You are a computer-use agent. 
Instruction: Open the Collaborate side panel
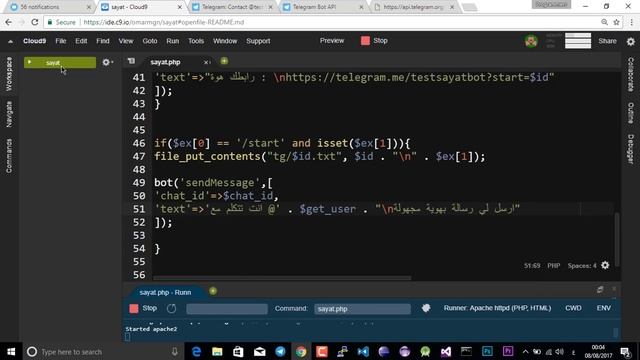(631, 74)
